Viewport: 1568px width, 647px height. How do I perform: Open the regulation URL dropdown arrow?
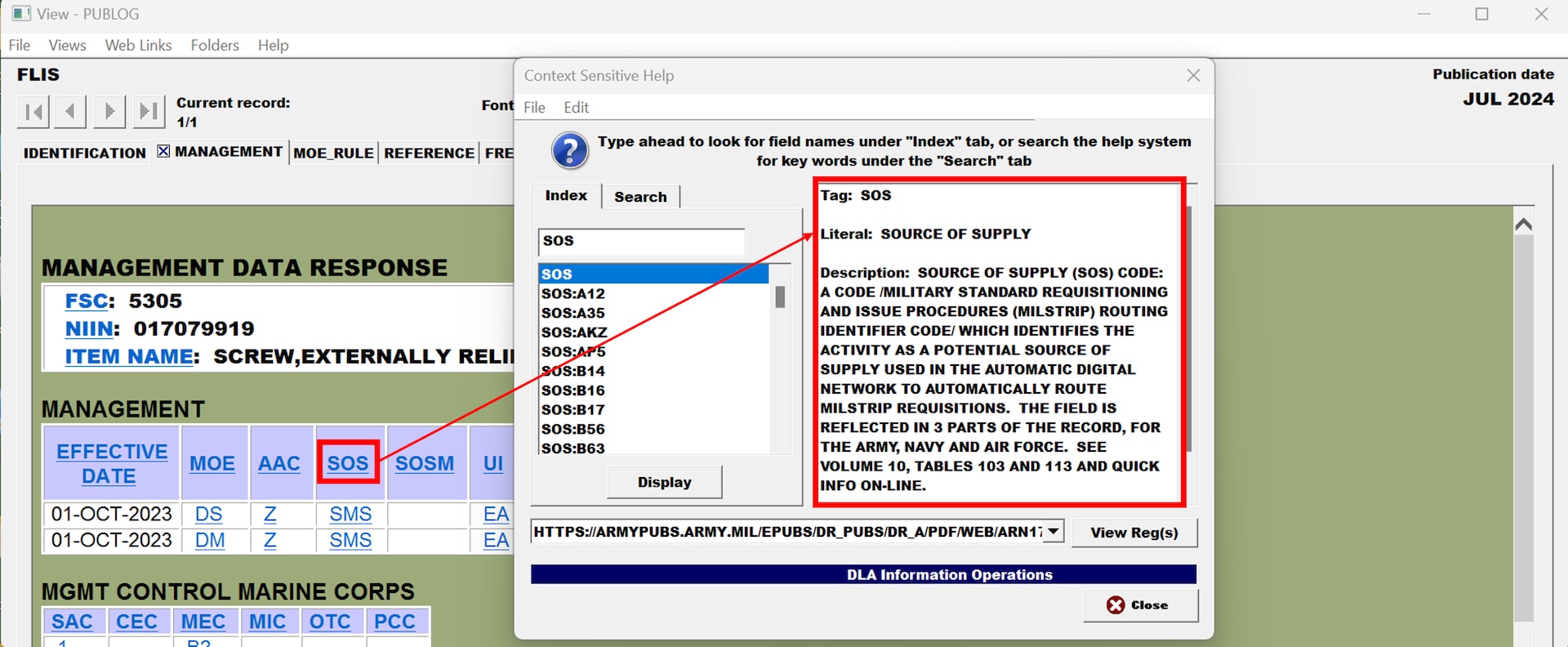1053,532
